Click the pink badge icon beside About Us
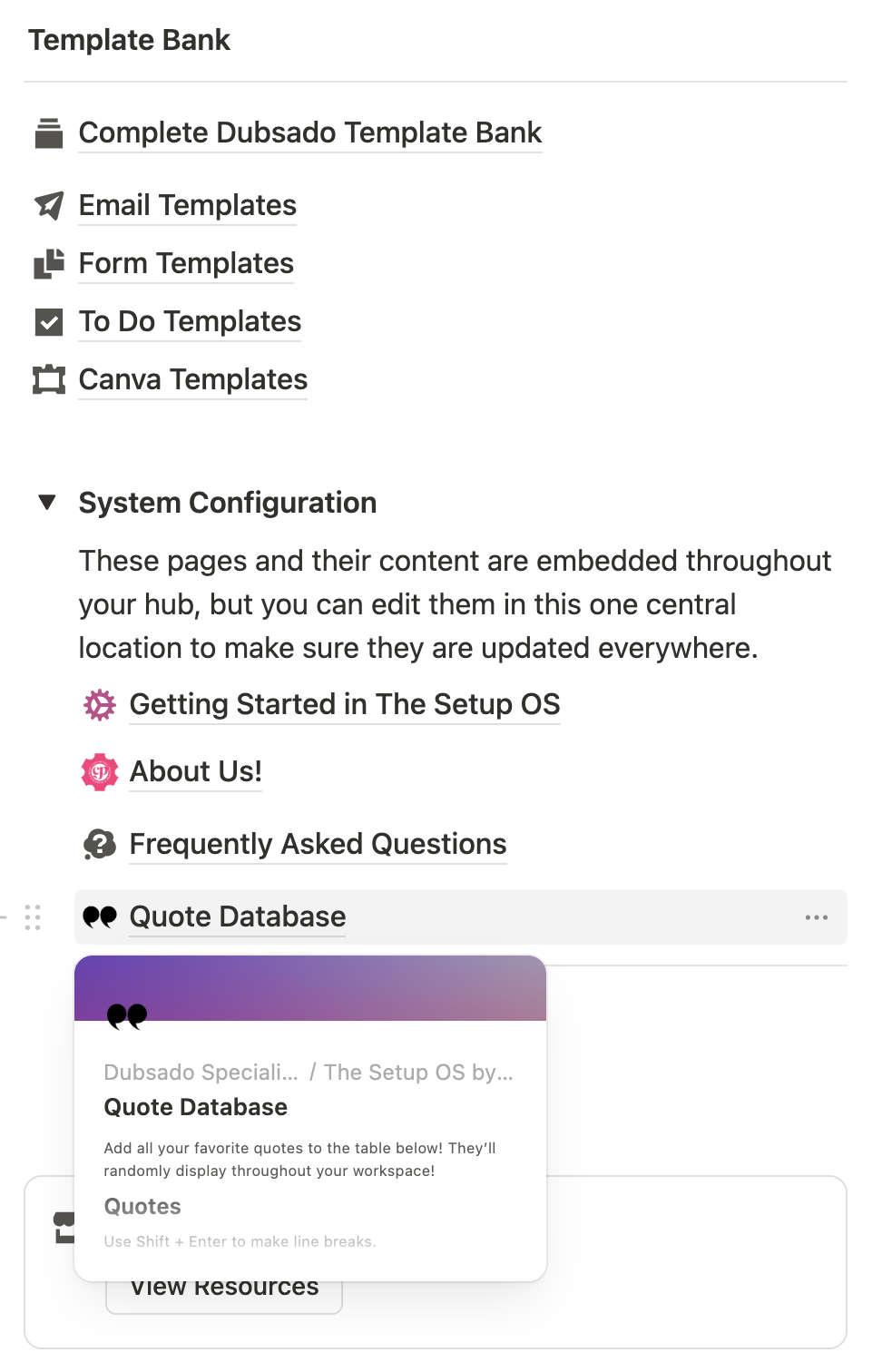 pos(100,772)
